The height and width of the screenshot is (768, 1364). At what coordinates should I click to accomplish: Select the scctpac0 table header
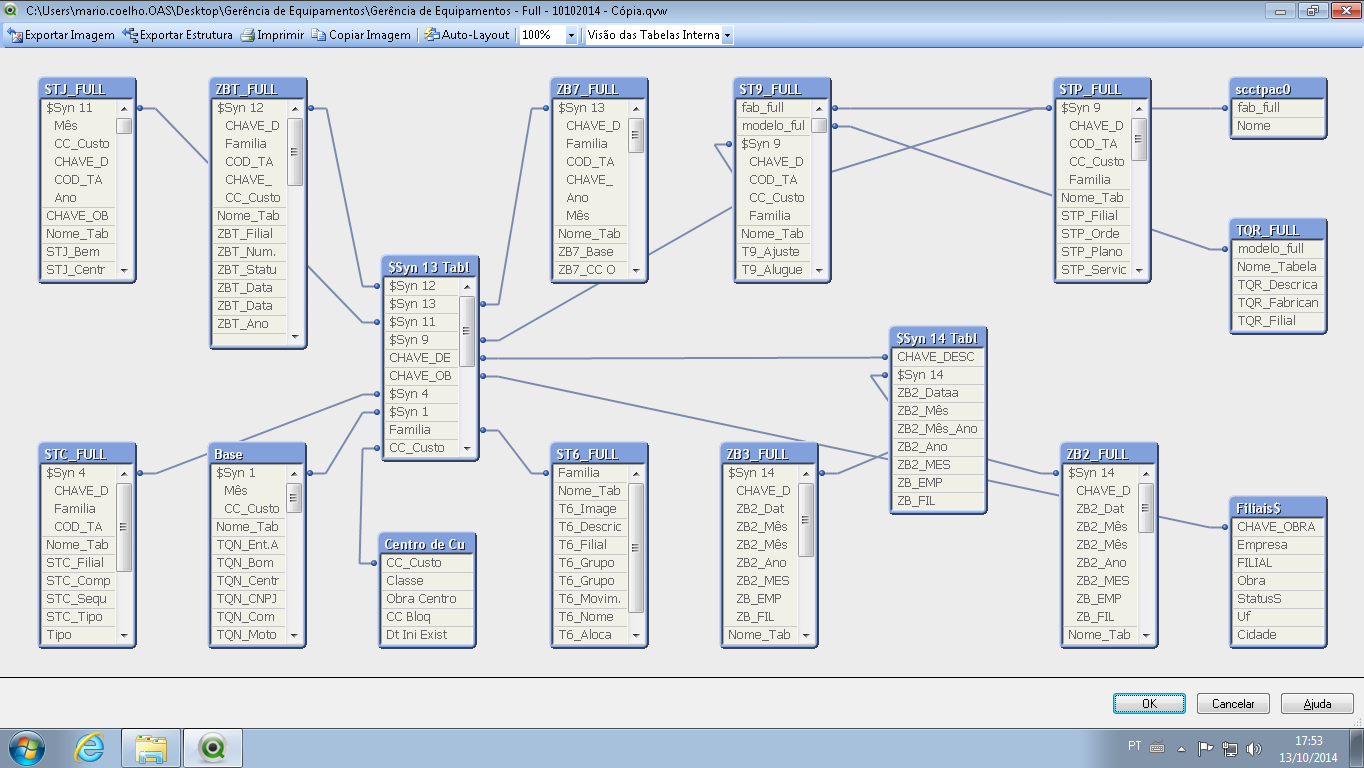1278,89
